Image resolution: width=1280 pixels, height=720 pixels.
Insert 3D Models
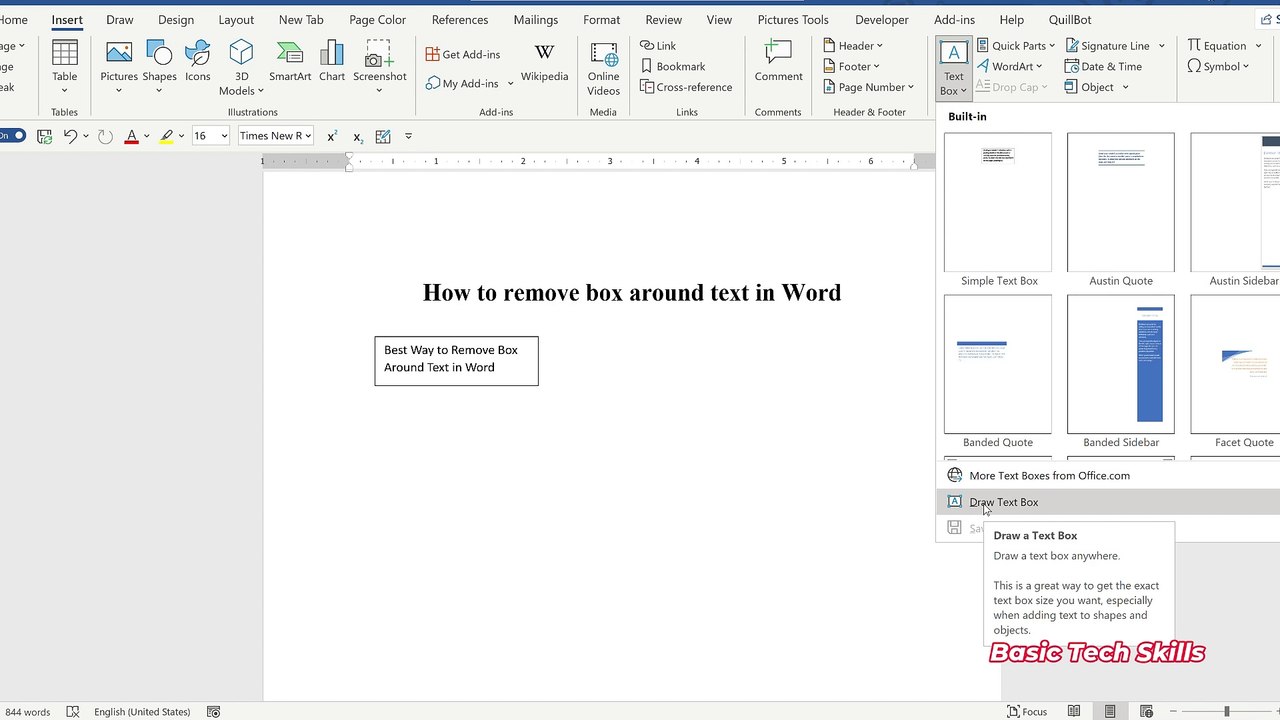click(241, 67)
